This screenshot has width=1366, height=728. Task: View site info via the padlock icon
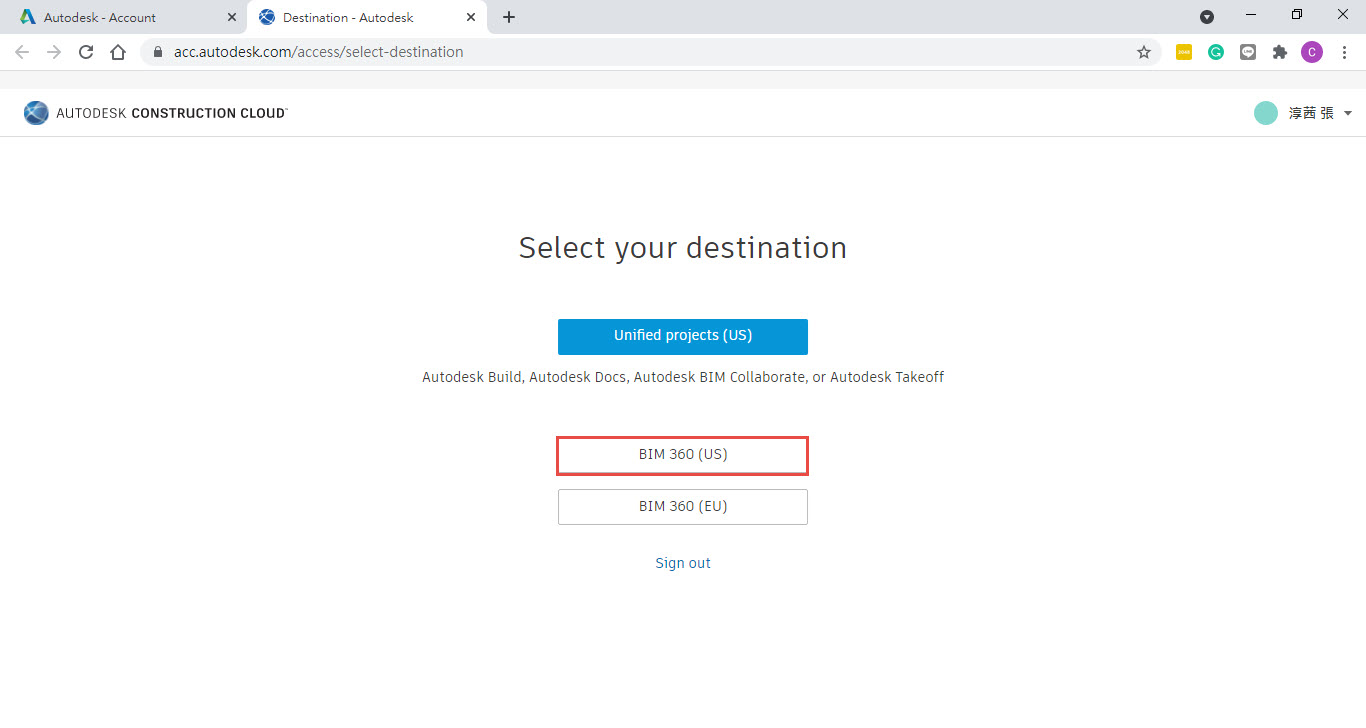point(158,52)
